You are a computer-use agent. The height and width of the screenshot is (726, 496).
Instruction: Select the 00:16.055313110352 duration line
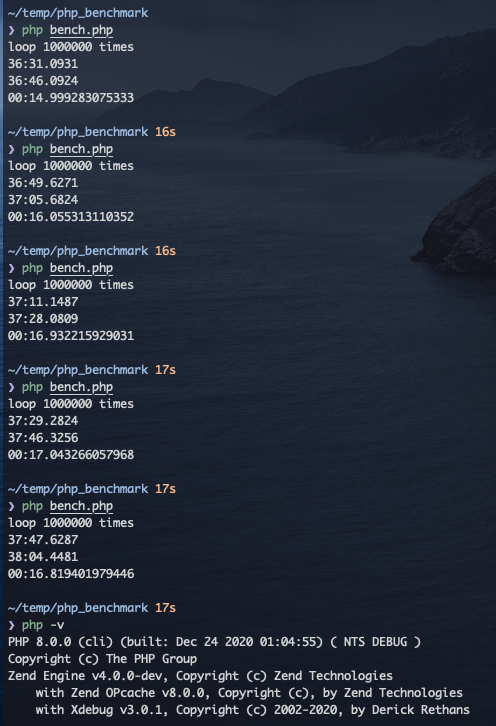[x=71, y=217]
